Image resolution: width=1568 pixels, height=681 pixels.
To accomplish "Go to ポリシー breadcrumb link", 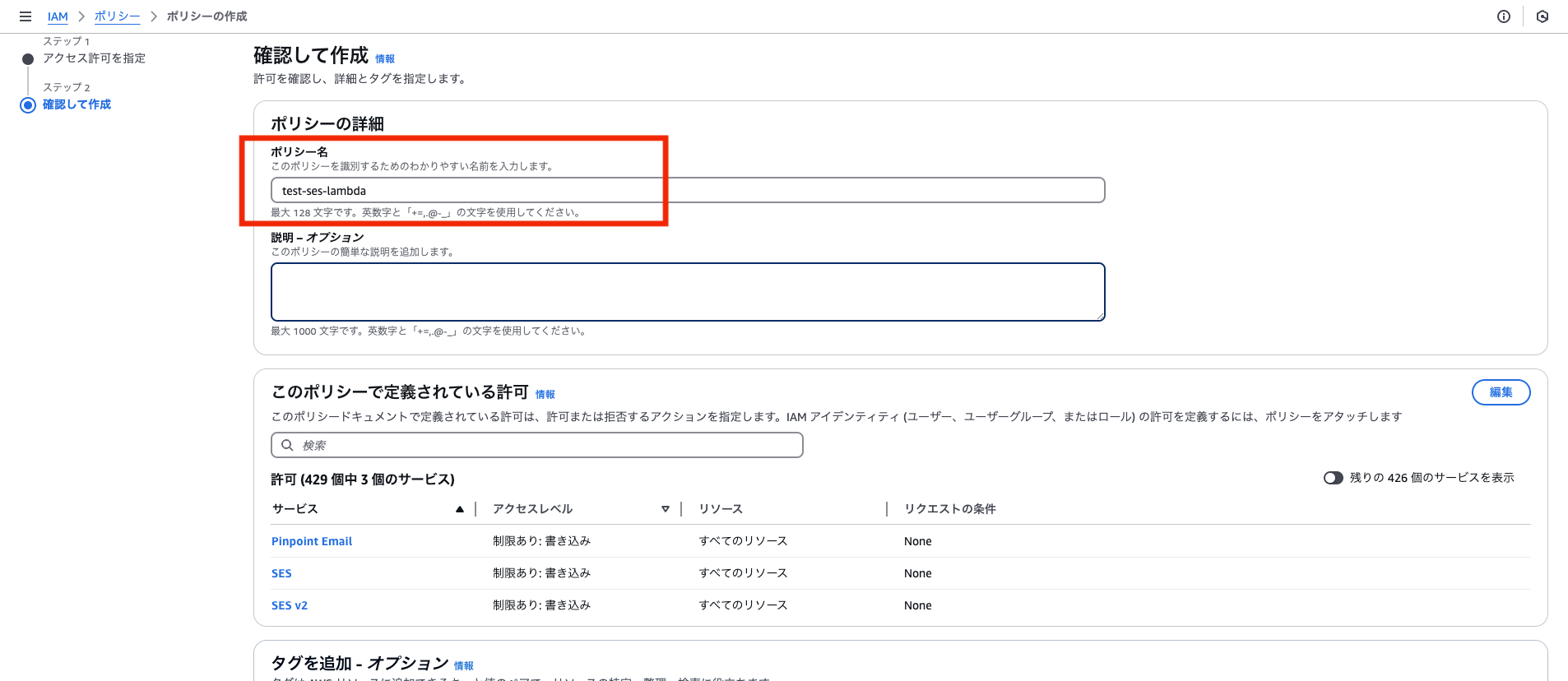I will [117, 16].
